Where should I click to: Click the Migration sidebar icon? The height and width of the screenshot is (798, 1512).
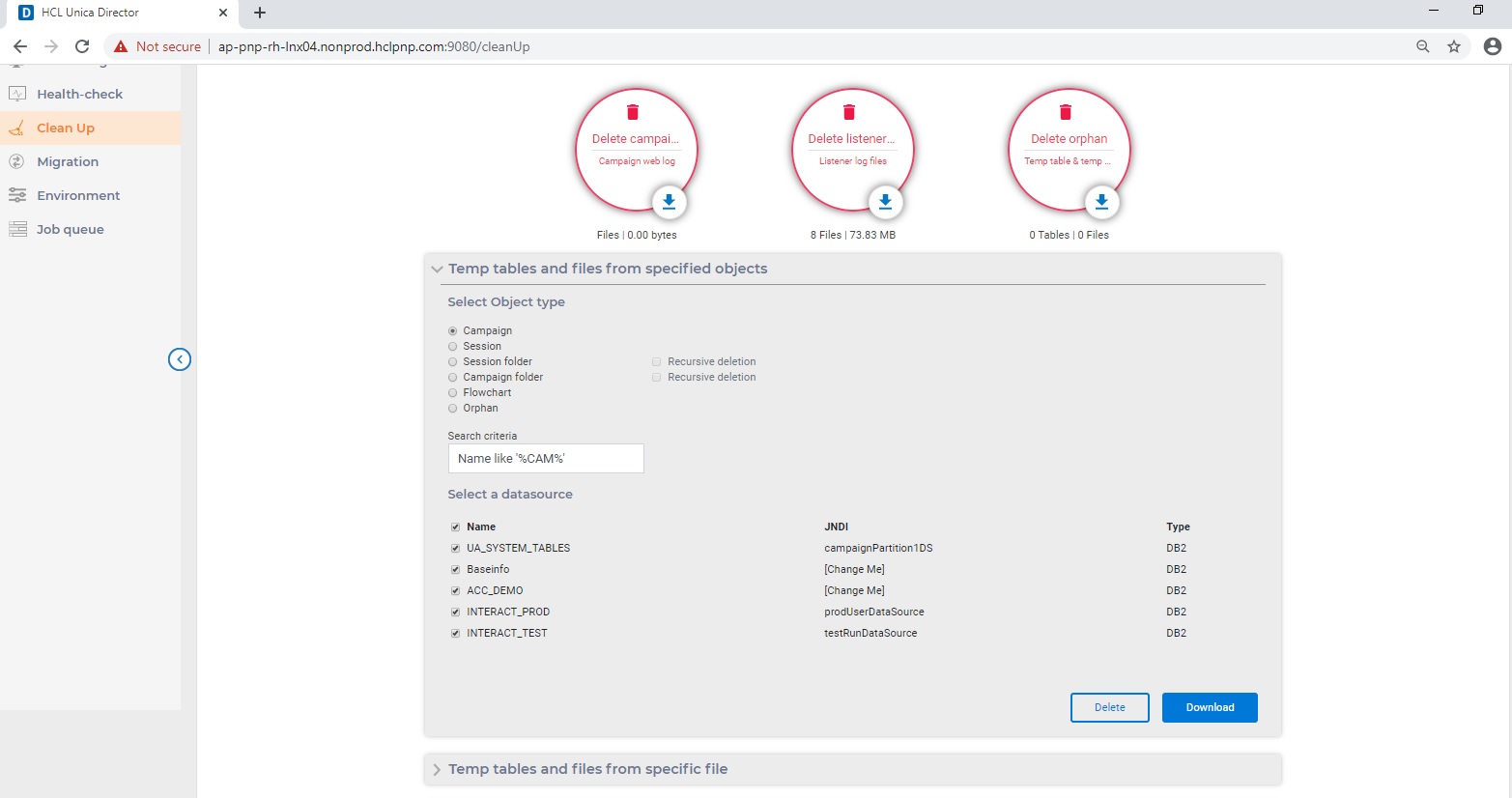tap(17, 161)
